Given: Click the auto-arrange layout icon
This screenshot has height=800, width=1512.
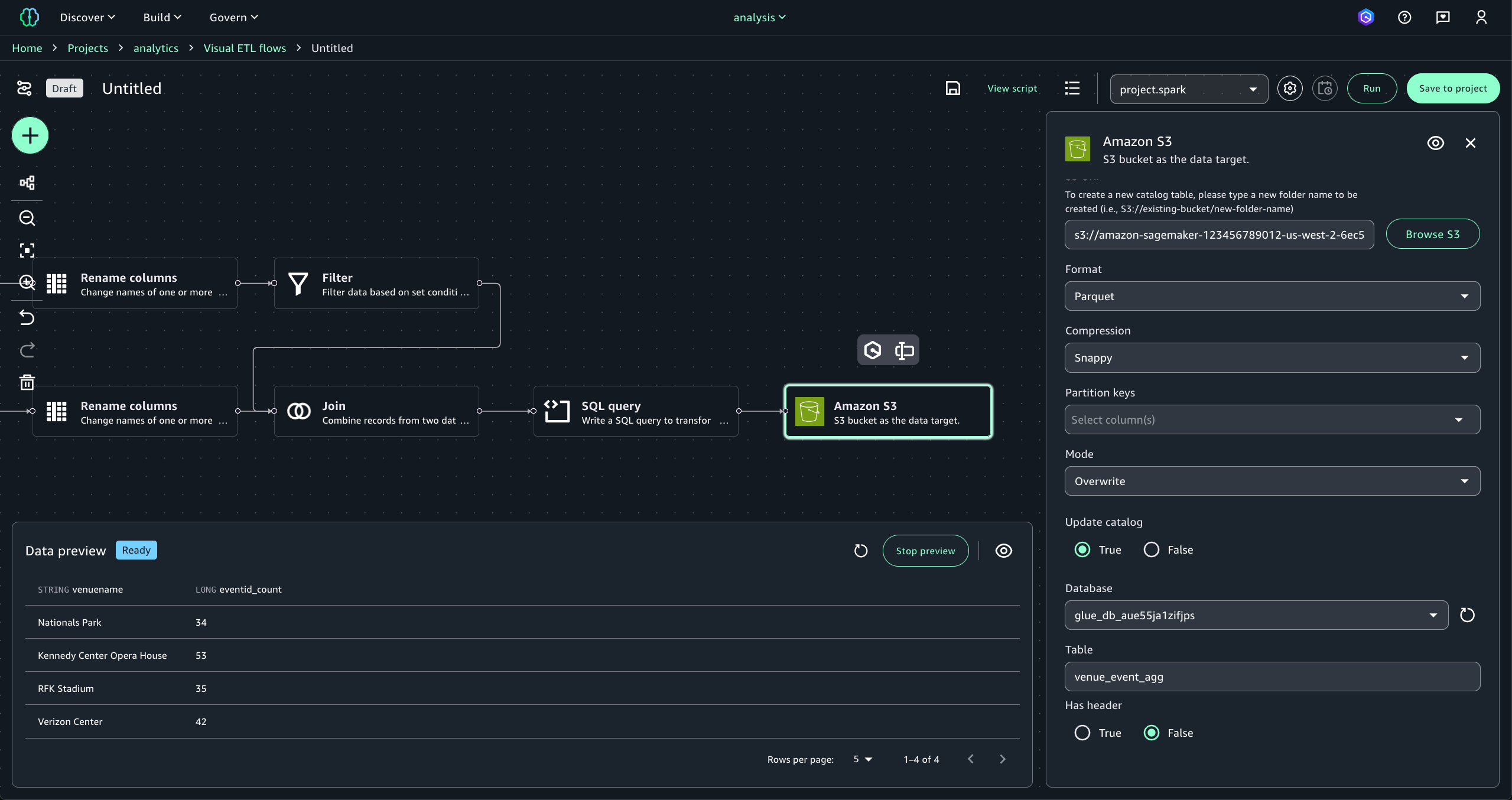Looking at the screenshot, I should [27, 183].
